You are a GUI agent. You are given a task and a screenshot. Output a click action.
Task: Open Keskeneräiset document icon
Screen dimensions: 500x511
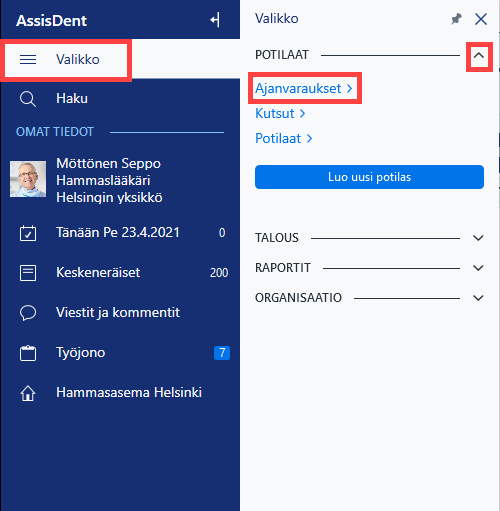click(x=28, y=273)
